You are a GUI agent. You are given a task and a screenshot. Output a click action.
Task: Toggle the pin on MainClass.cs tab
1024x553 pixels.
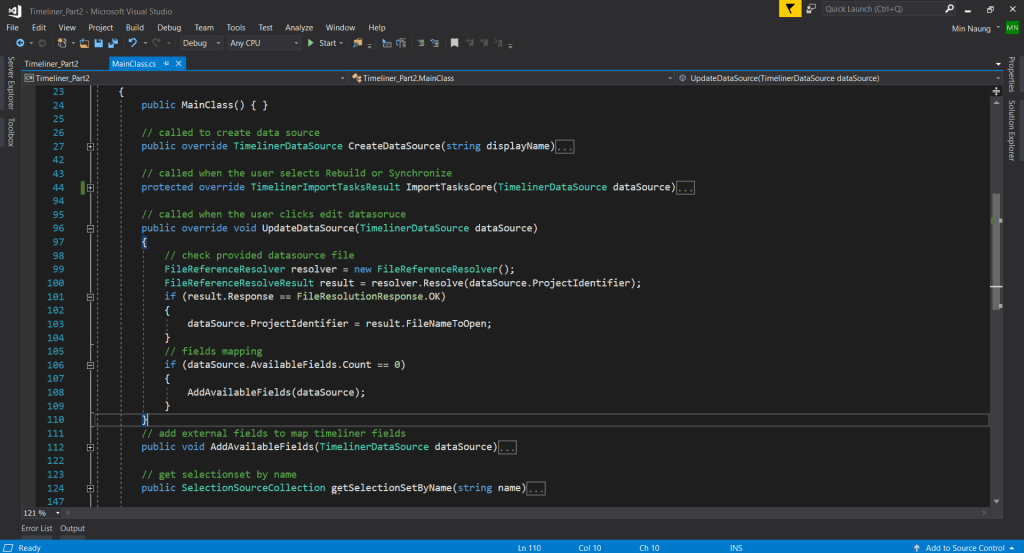click(x=165, y=63)
